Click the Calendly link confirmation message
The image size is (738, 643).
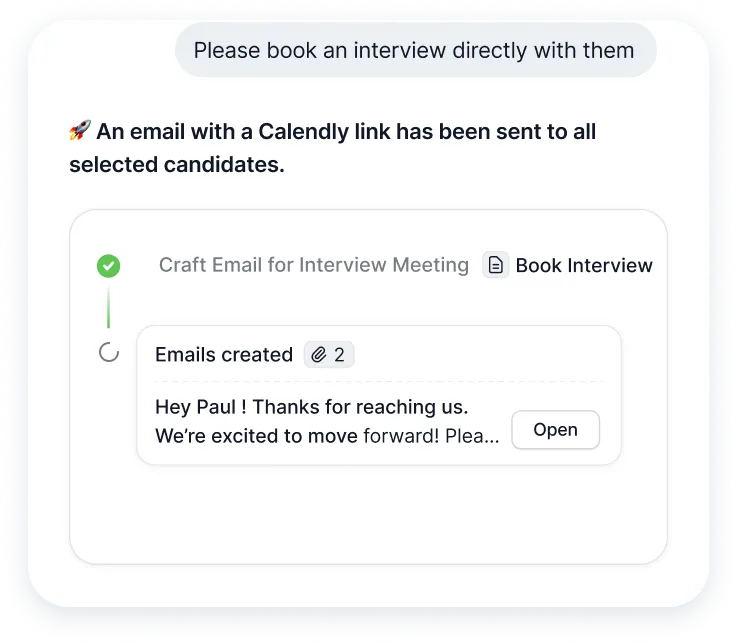click(x=333, y=147)
